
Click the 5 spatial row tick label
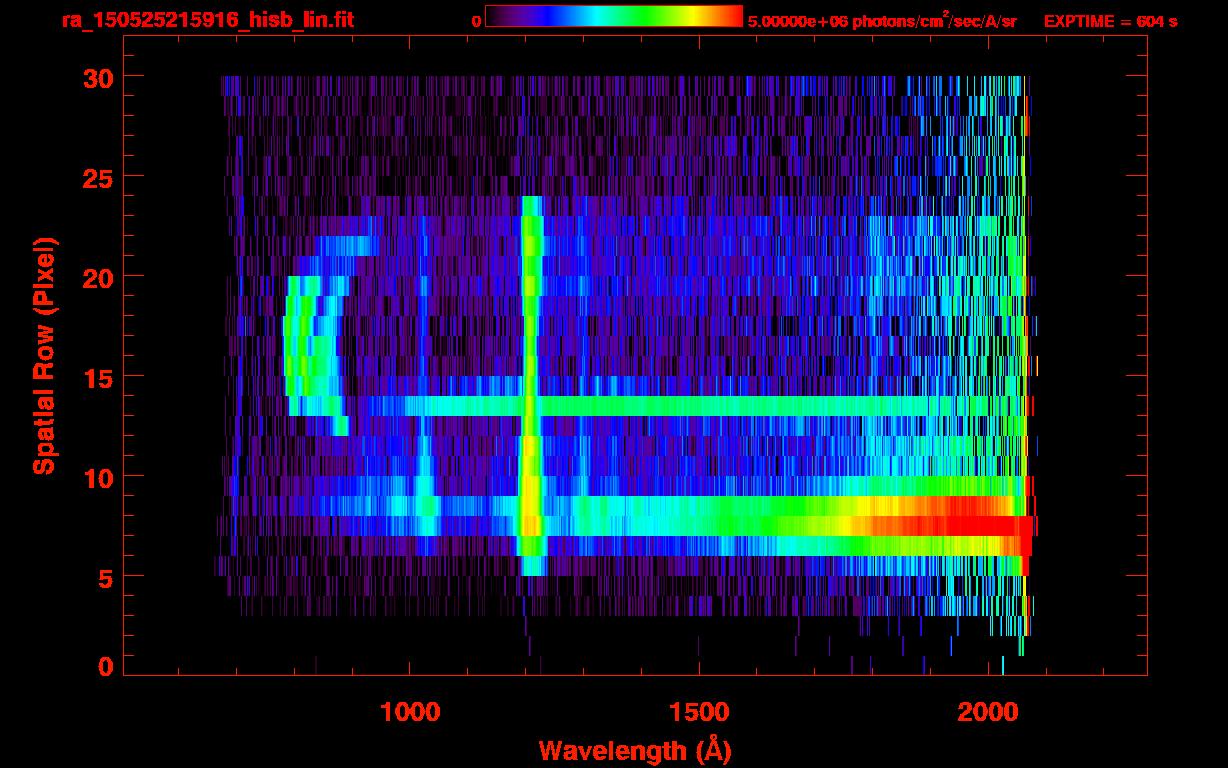pyautogui.click(x=103, y=577)
